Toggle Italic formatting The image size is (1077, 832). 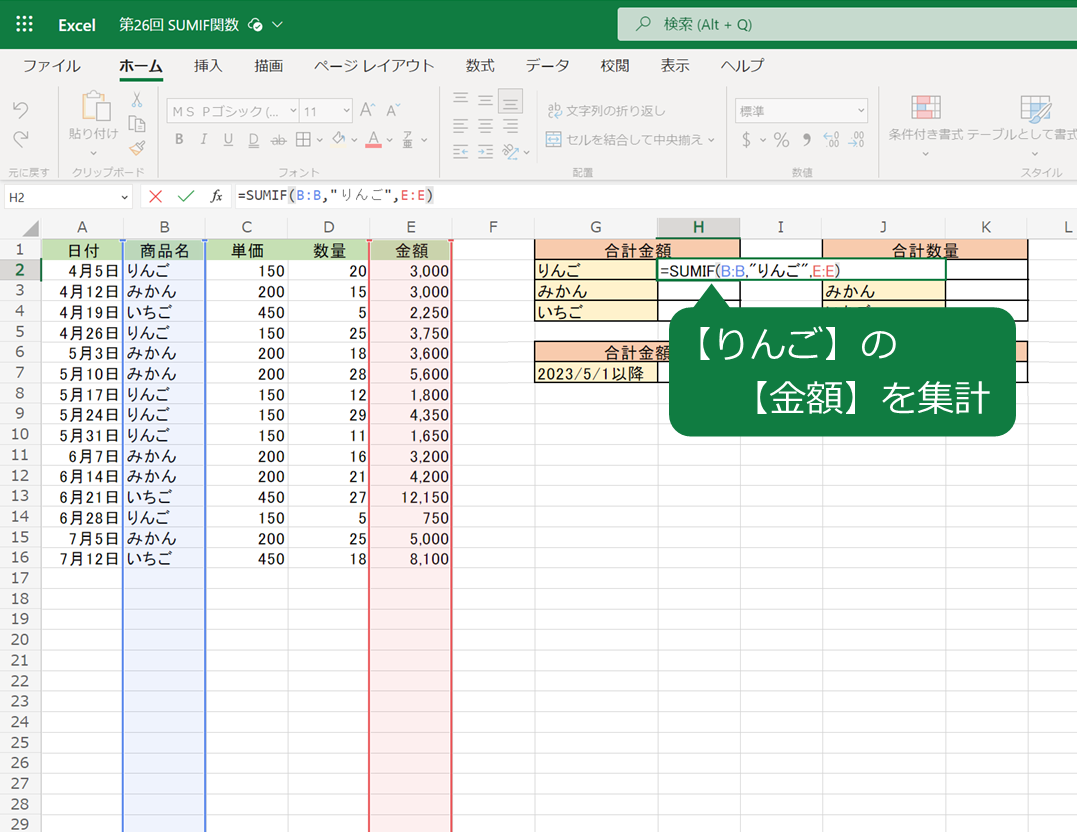[204, 140]
